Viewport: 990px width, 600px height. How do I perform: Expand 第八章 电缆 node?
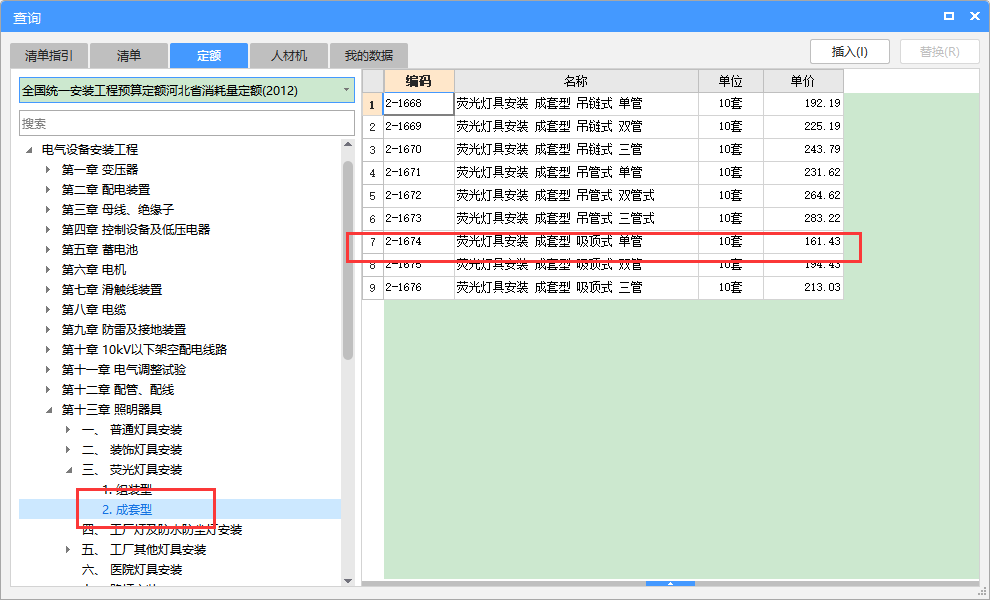click(x=48, y=309)
